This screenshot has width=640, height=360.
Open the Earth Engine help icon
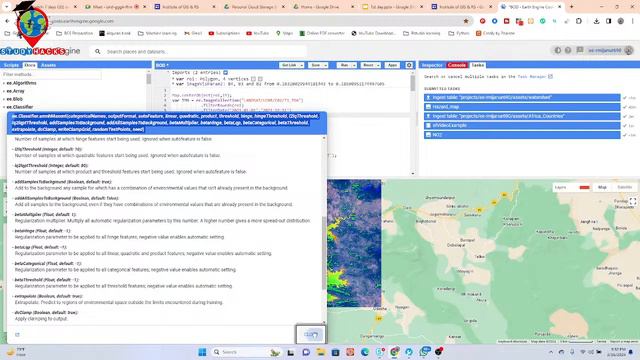click(568, 50)
